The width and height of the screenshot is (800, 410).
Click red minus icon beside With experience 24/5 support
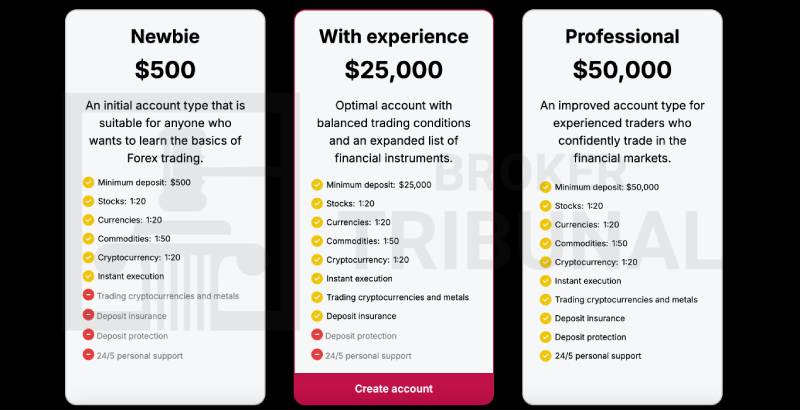coord(317,355)
